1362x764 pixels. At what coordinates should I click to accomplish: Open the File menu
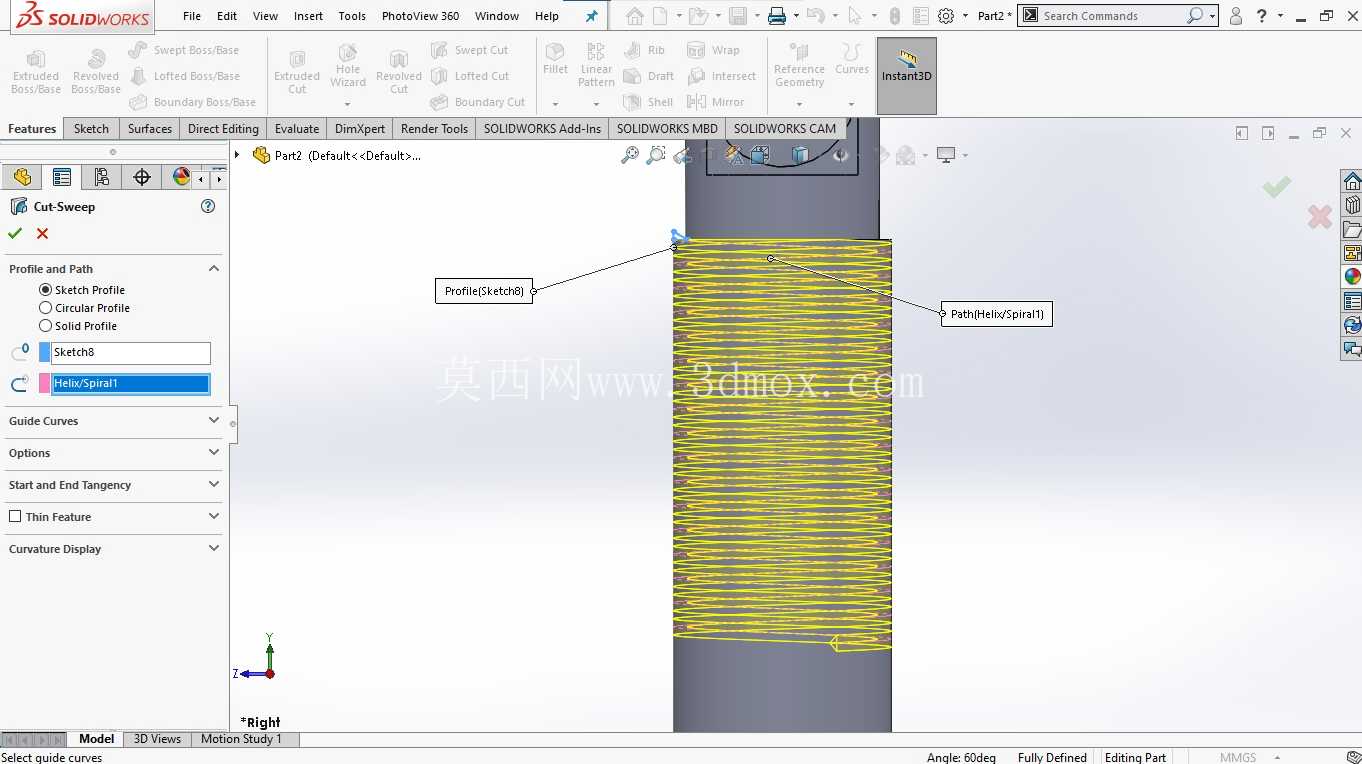pos(192,16)
